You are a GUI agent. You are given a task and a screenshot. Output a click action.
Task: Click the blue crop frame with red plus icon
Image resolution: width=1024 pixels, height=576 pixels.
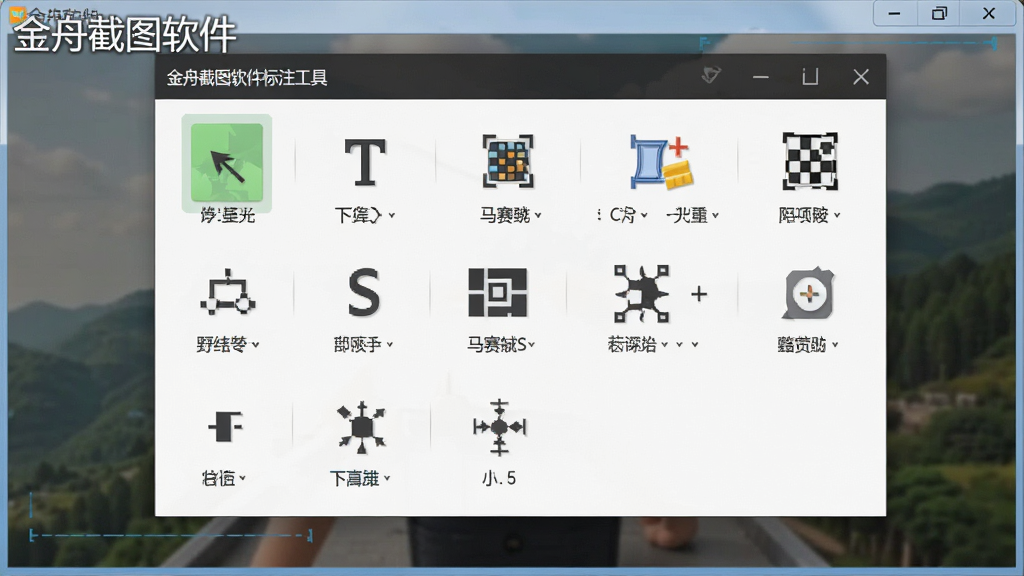click(x=660, y=162)
